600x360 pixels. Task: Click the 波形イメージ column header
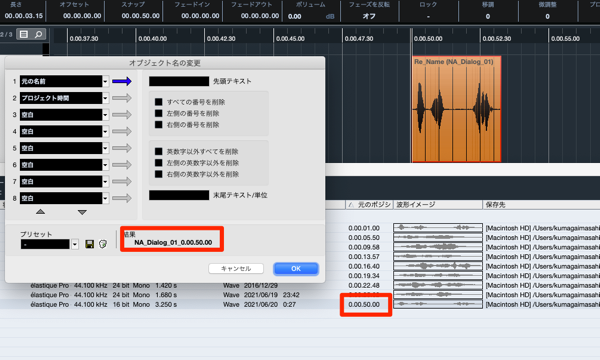[438, 205]
